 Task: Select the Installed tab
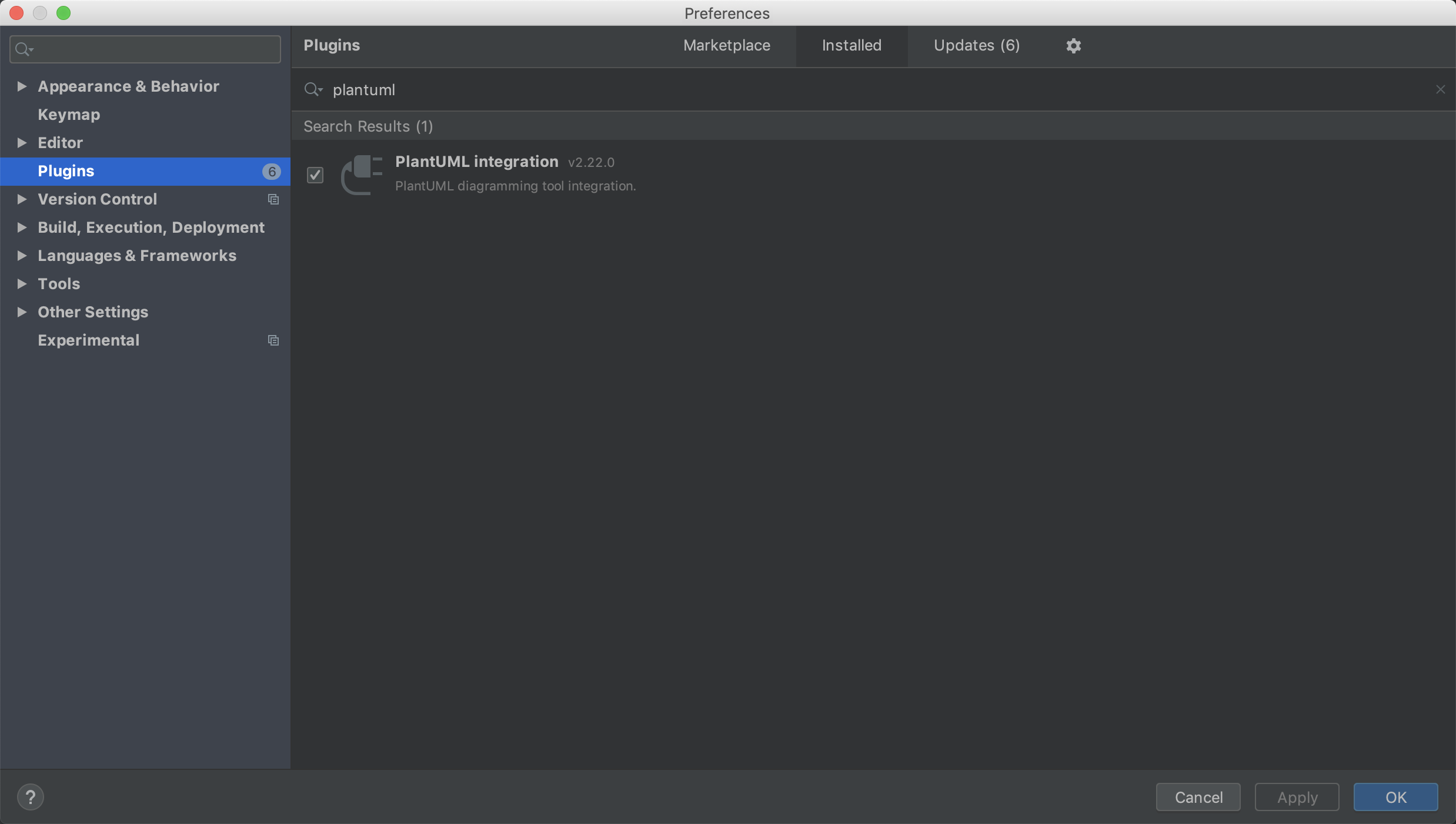[851, 45]
